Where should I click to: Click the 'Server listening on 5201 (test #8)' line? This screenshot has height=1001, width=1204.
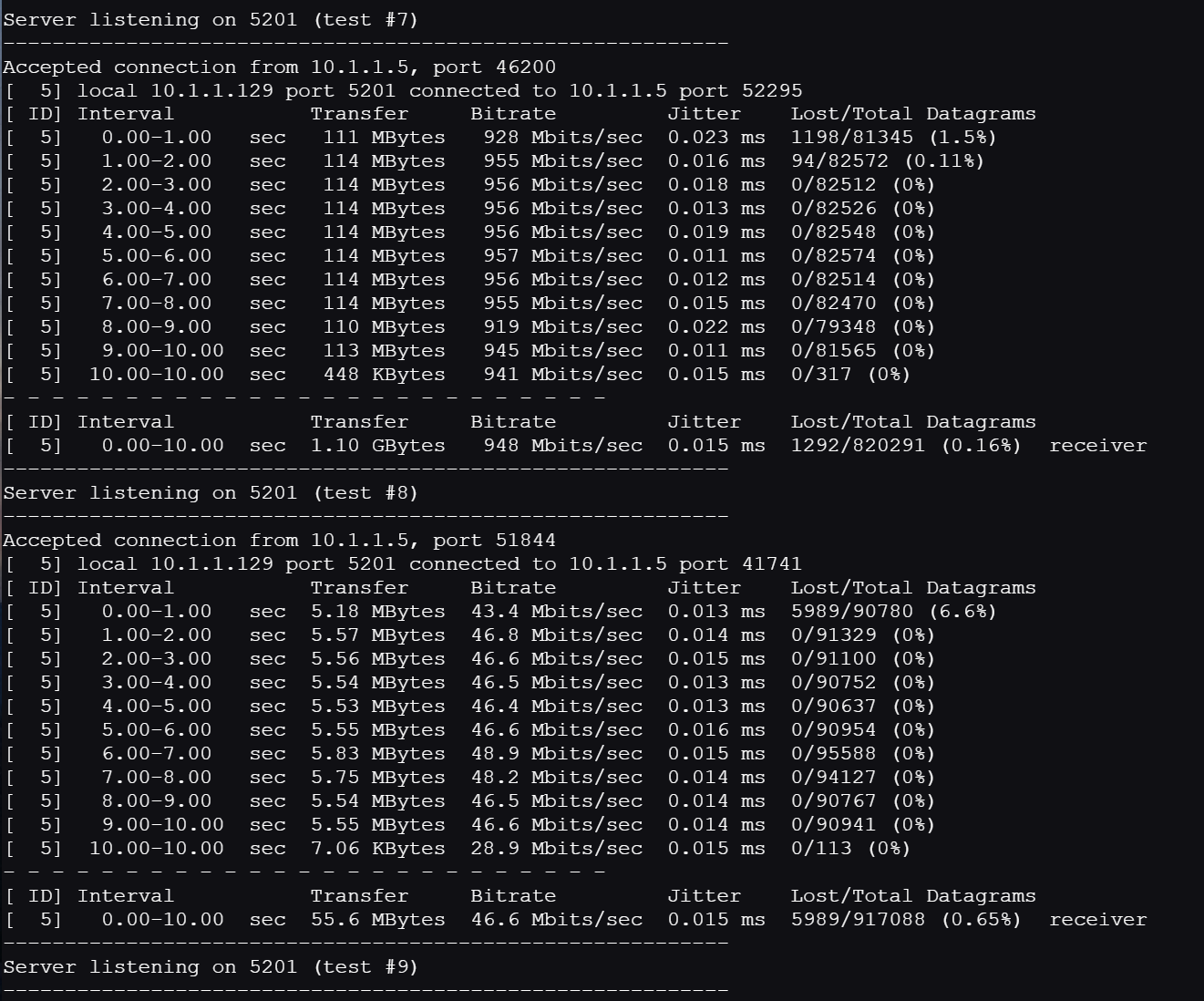coord(211,492)
